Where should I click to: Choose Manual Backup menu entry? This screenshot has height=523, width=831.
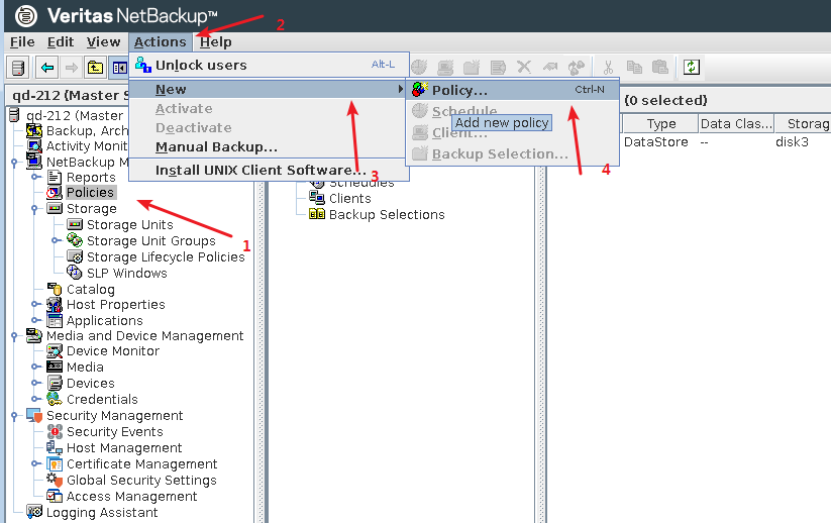(x=269, y=147)
